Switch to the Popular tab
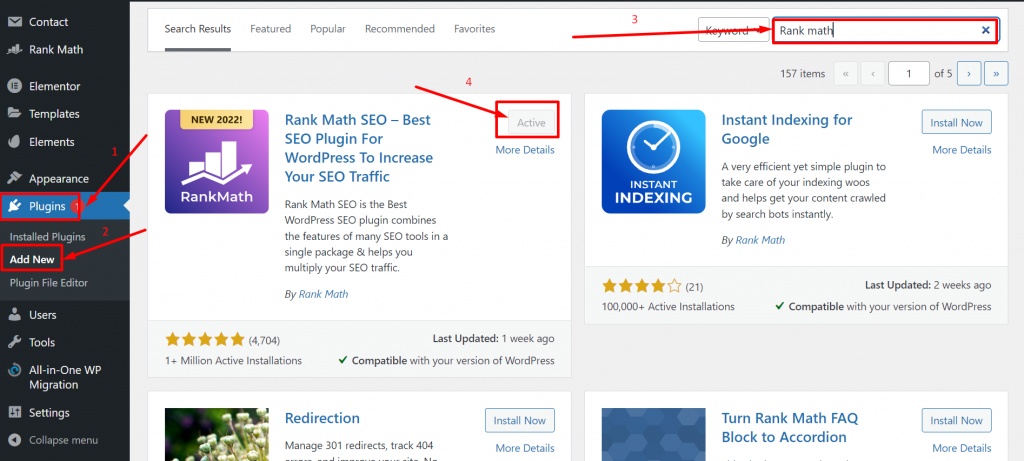 point(328,29)
